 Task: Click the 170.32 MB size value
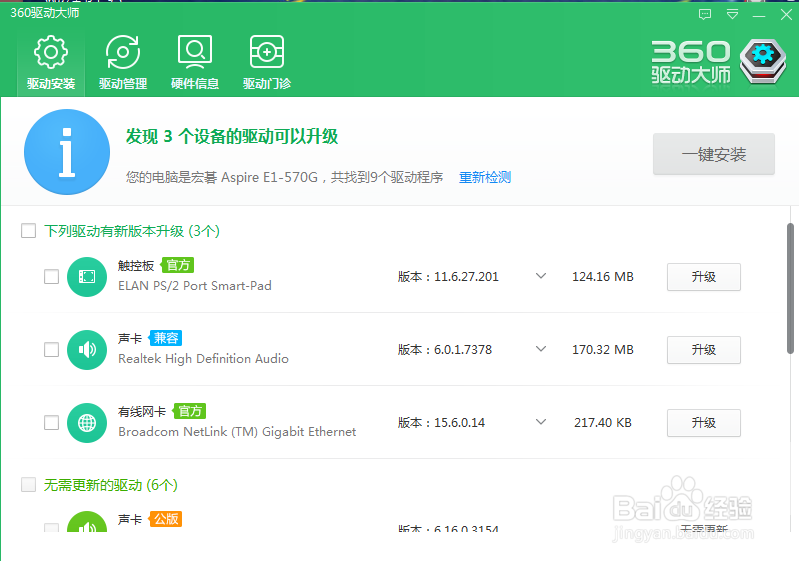[603, 350]
